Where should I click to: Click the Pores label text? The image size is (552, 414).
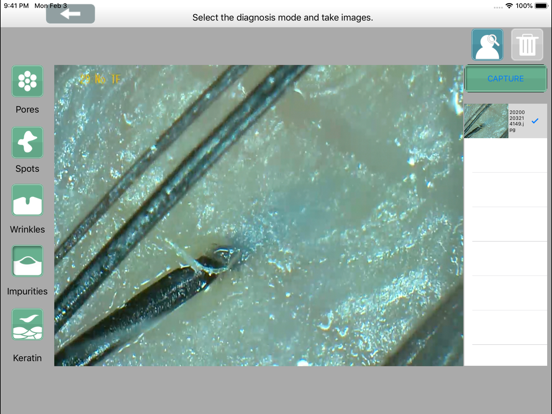pyautogui.click(x=27, y=109)
